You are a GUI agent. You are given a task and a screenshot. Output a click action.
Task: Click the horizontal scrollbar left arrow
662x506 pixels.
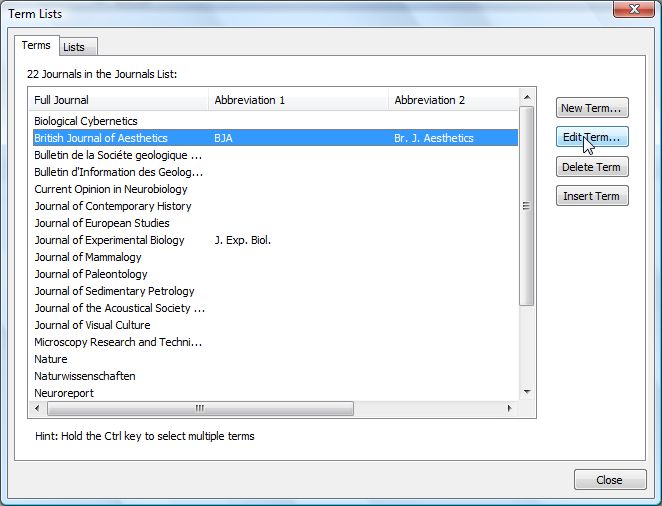coord(36,409)
